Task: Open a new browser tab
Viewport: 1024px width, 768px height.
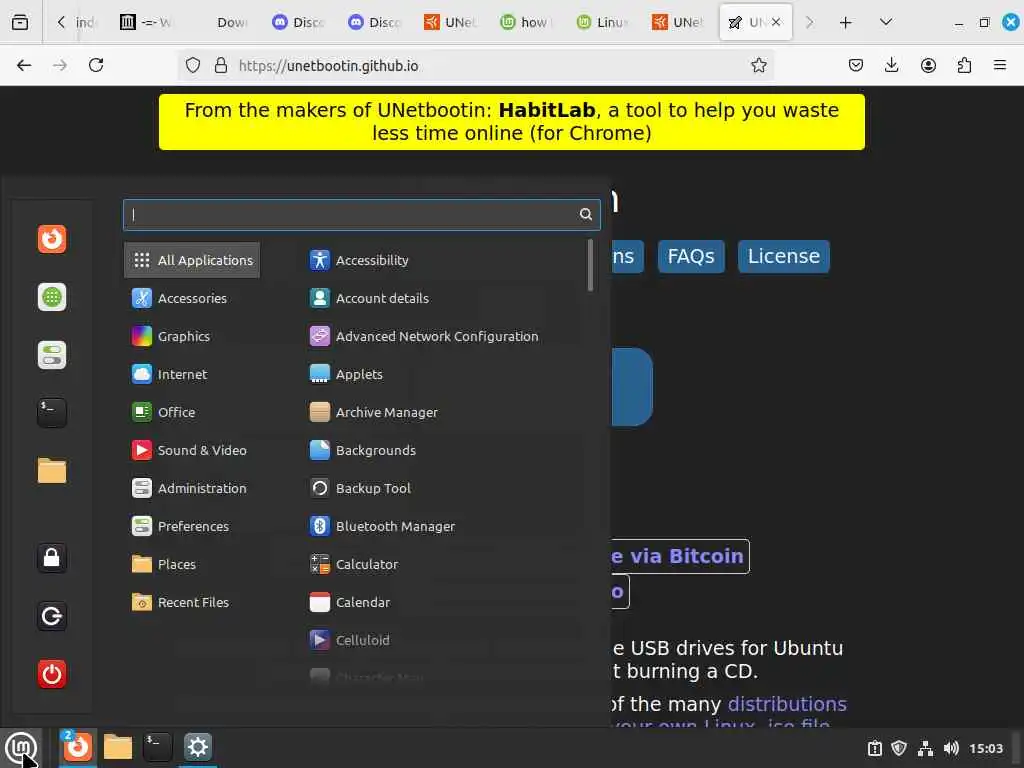Action: (846, 23)
